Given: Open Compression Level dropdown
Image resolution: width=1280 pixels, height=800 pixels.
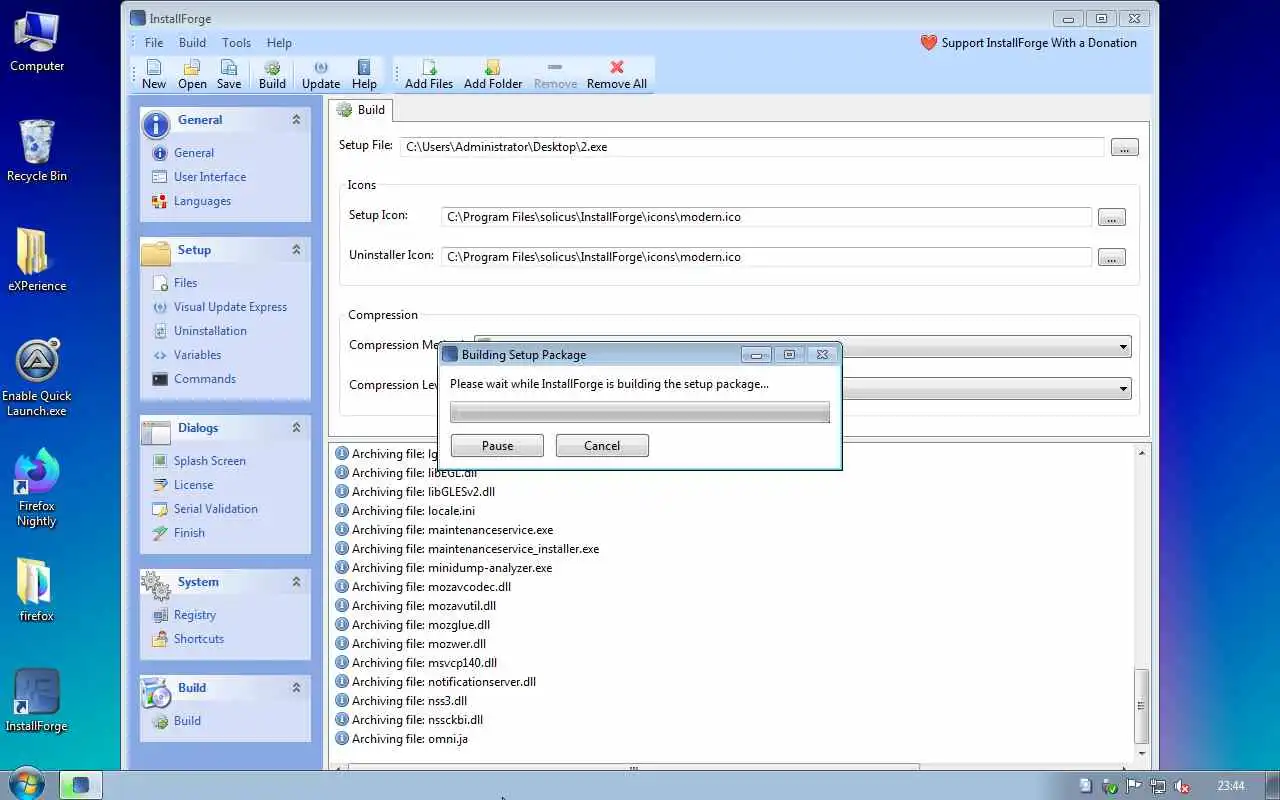Looking at the screenshot, I should [x=1124, y=388].
